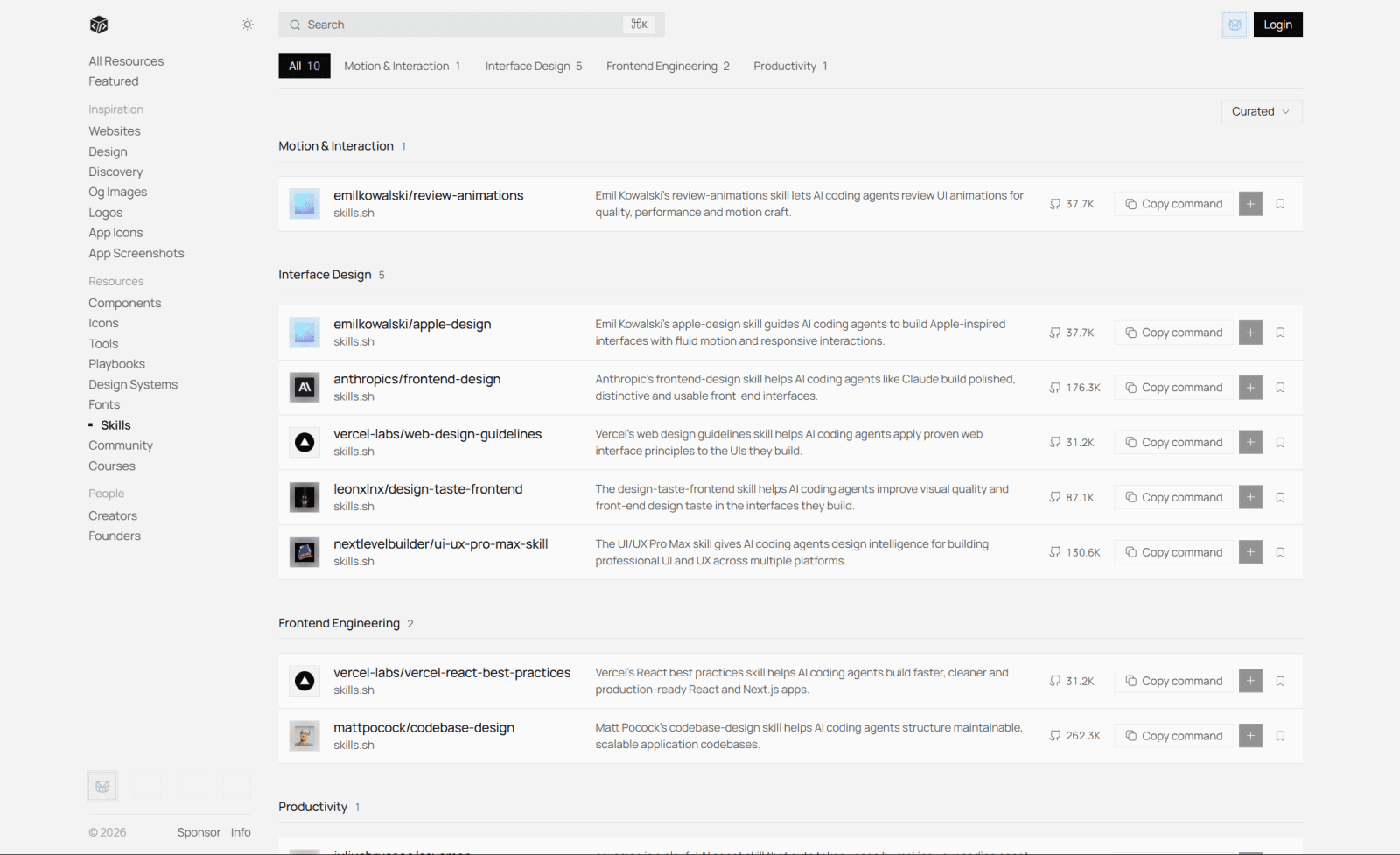1400x855 pixels.
Task: Click the cube logo icon in sidebar
Action: pos(99,25)
